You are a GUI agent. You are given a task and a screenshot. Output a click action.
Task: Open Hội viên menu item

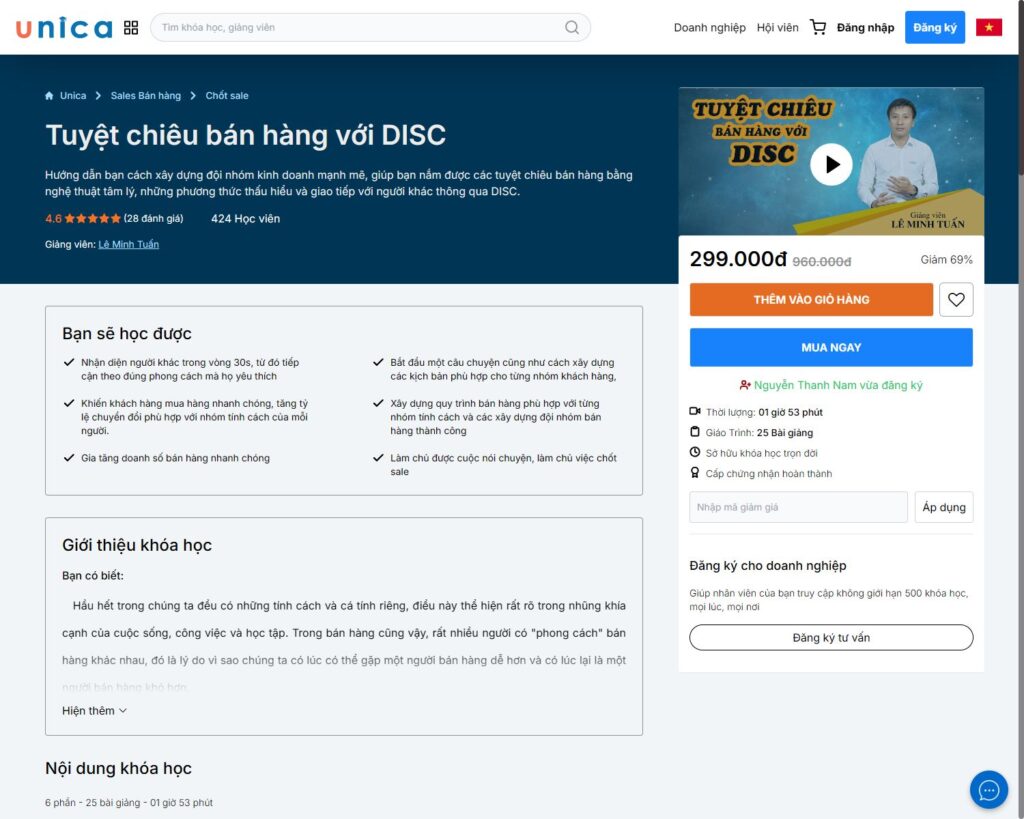point(777,28)
